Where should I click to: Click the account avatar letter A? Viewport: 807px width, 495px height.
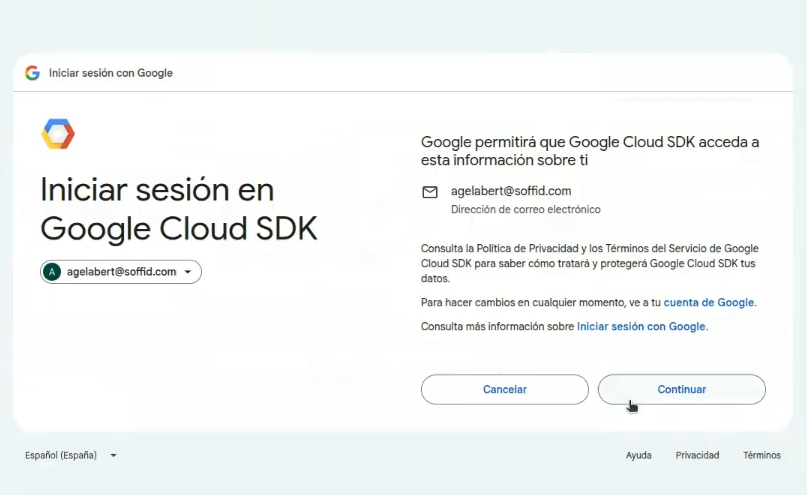click(52, 272)
